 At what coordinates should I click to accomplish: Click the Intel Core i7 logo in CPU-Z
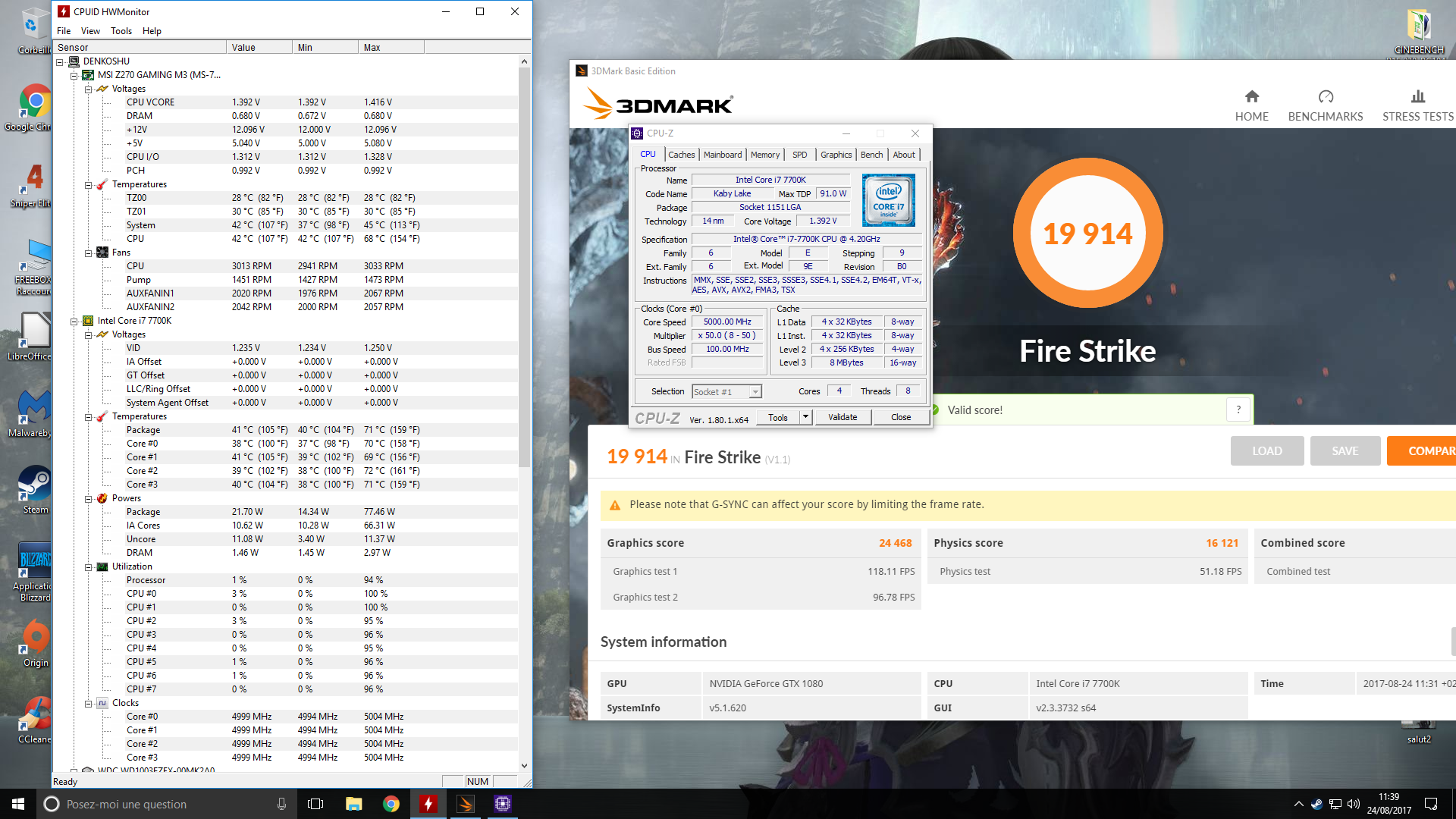(888, 200)
